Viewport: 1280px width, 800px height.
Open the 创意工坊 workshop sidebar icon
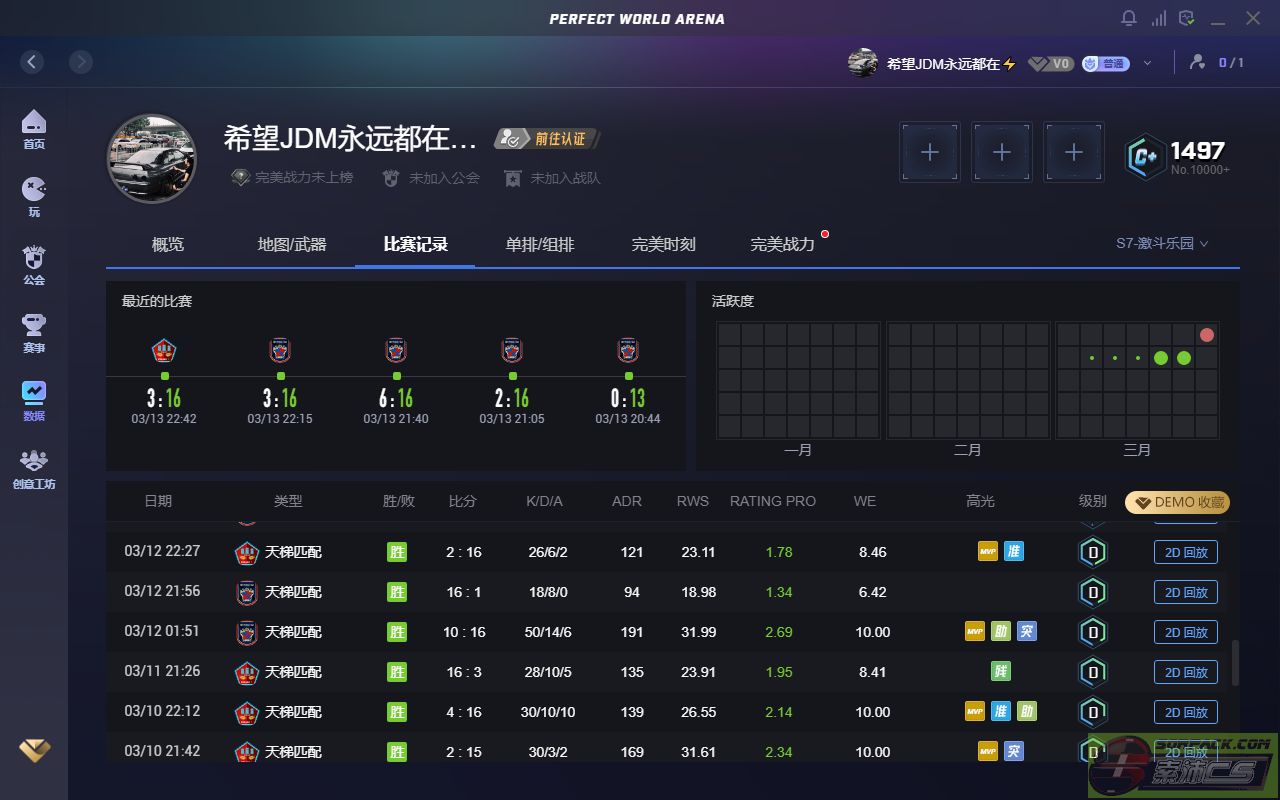[34, 468]
